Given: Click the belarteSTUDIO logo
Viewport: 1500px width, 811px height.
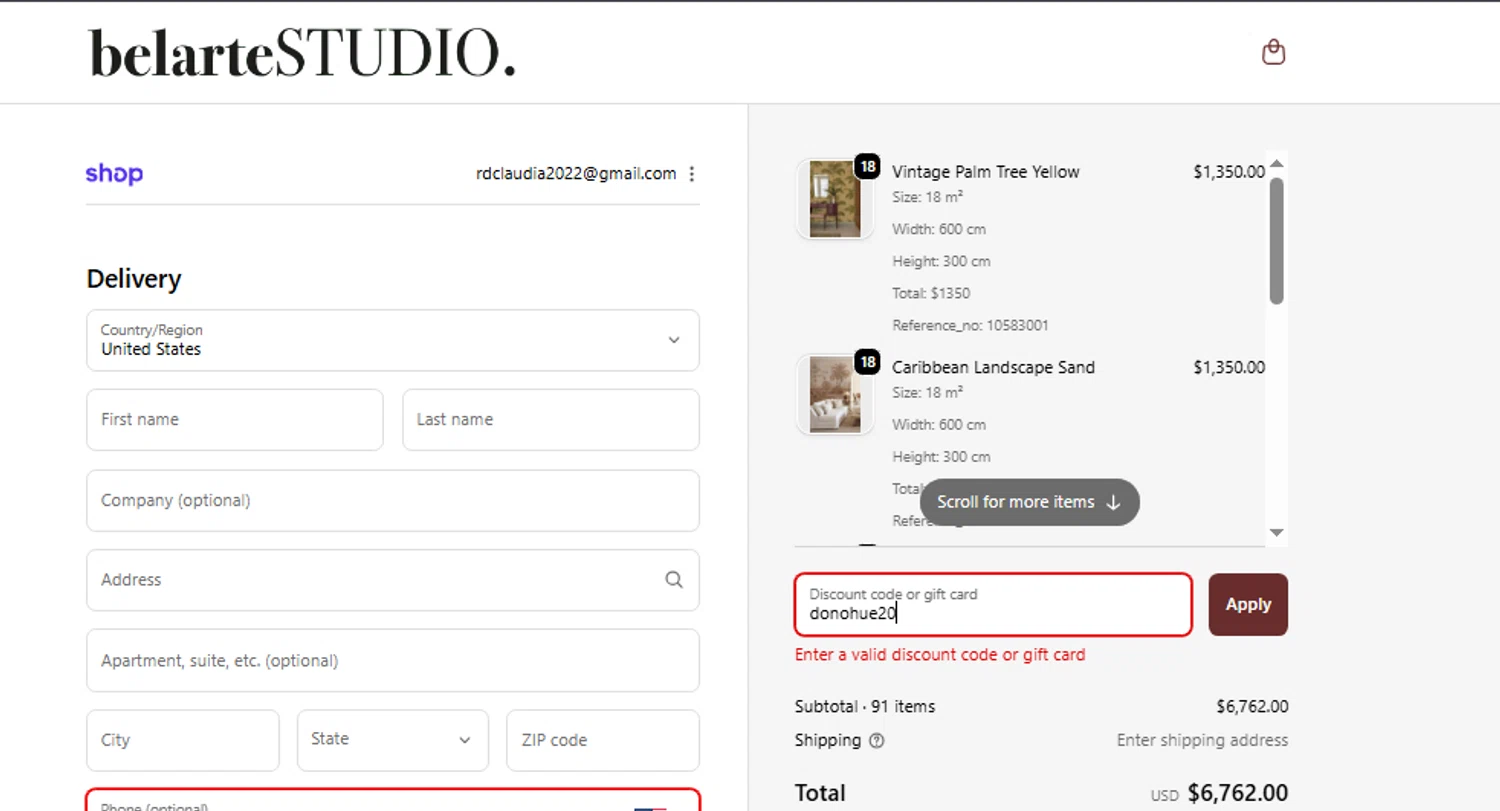Looking at the screenshot, I should click(302, 54).
